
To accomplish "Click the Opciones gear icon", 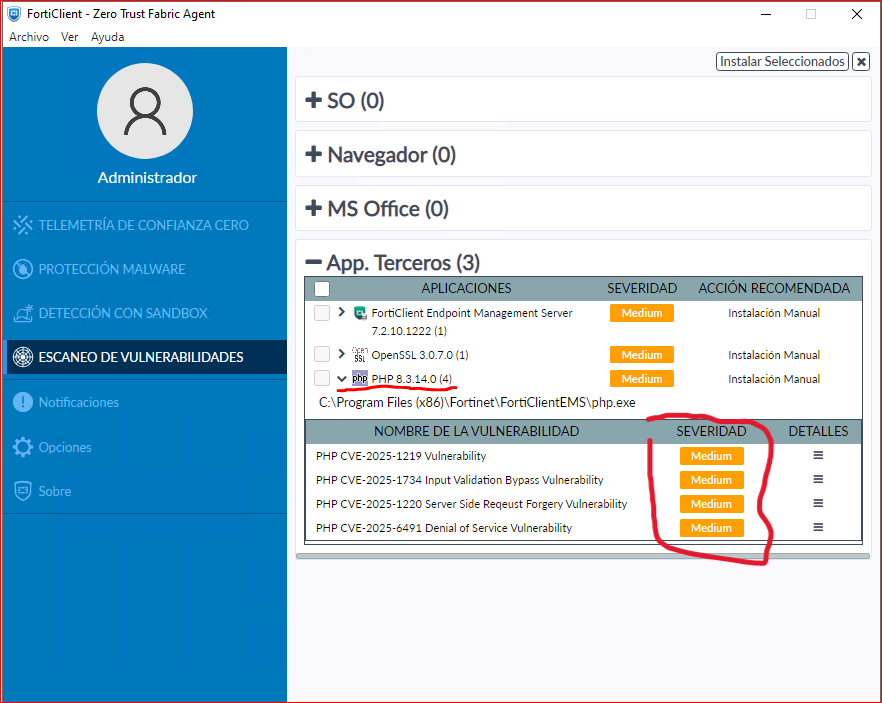I will point(22,447).
